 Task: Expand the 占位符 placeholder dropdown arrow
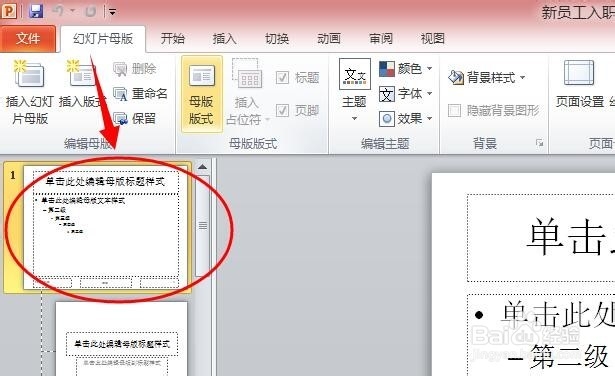coord(267,119)
